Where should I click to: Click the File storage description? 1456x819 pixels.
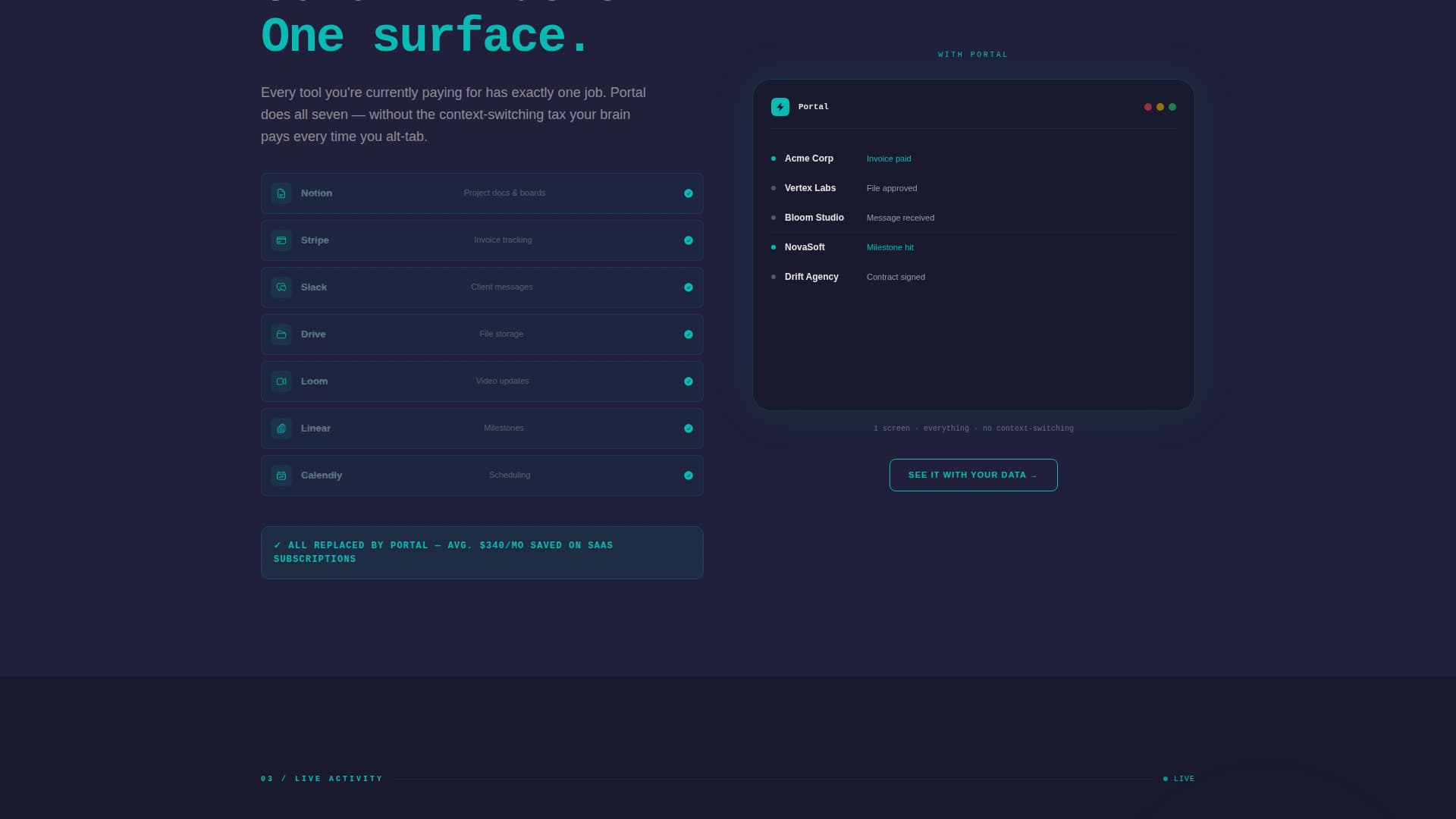click(x=501, y=334)
